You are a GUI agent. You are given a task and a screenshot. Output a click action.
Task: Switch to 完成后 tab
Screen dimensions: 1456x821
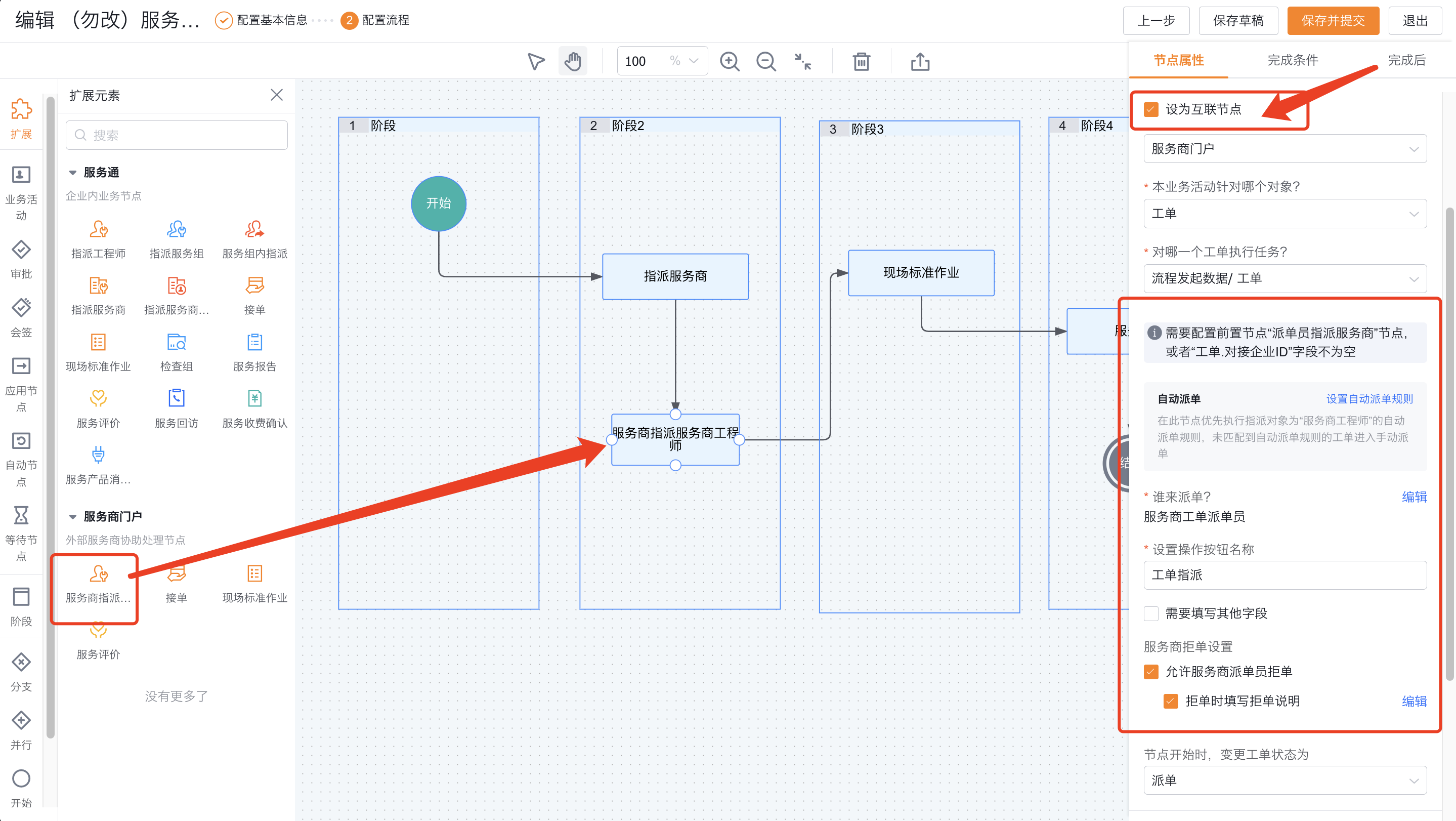pos(1406,60)
